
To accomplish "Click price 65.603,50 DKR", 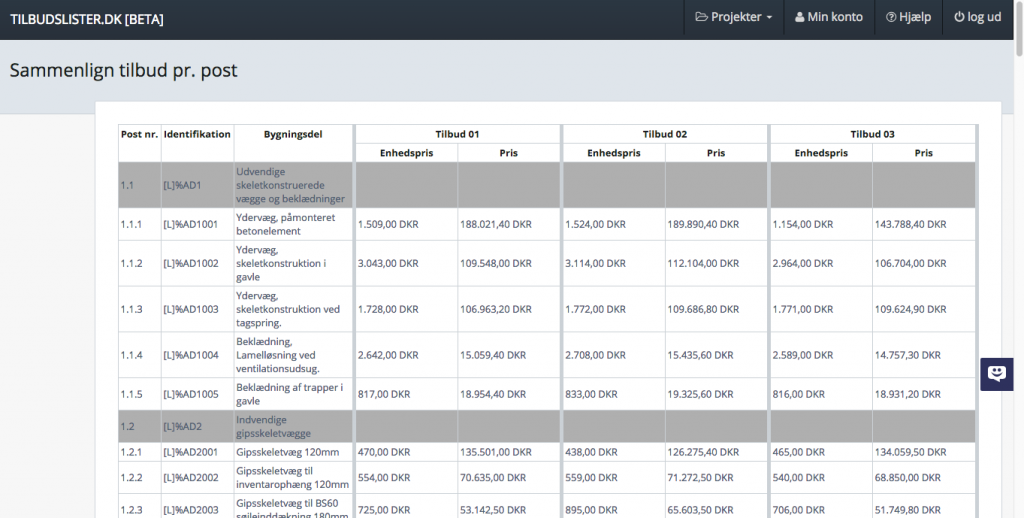I will [700, 510].
